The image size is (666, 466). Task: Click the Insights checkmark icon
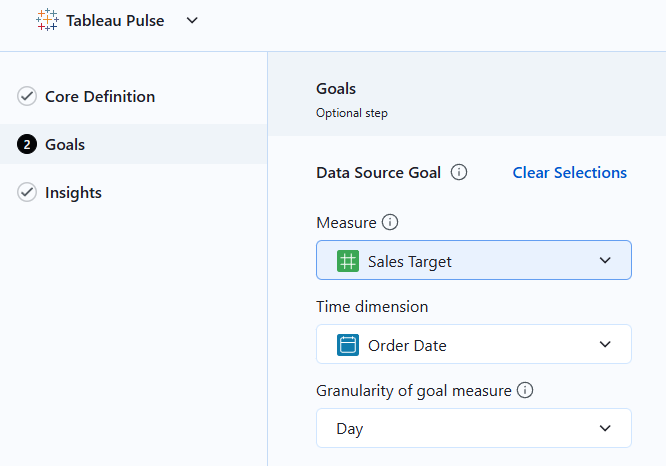click(x=27, y=192)
